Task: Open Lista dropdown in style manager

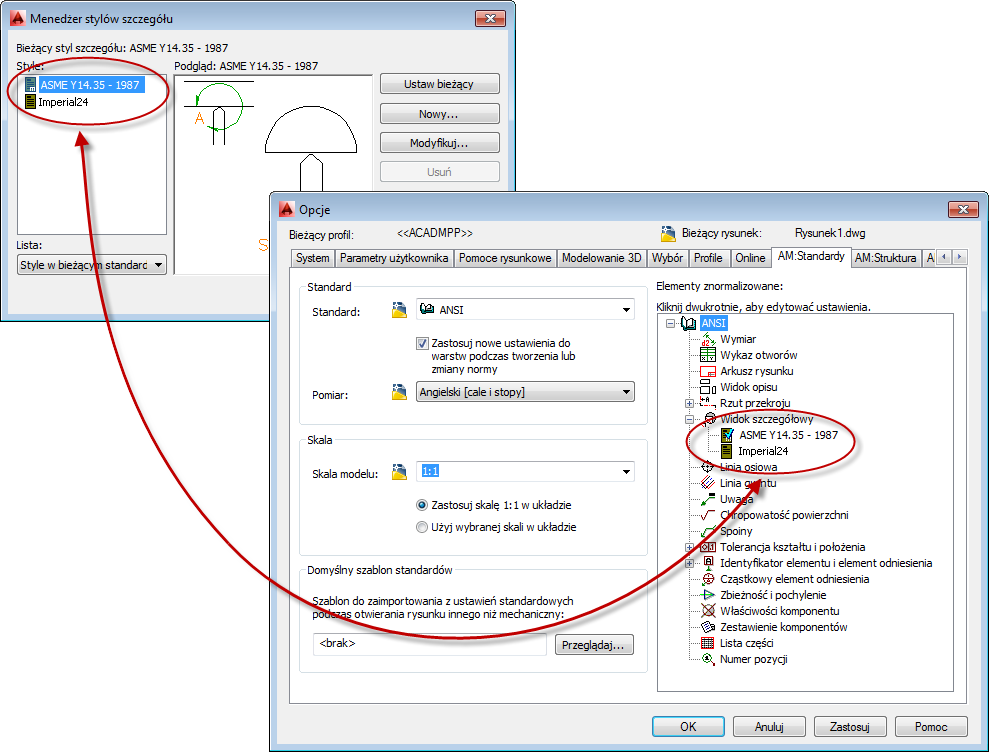Action: tap(92, 265)
